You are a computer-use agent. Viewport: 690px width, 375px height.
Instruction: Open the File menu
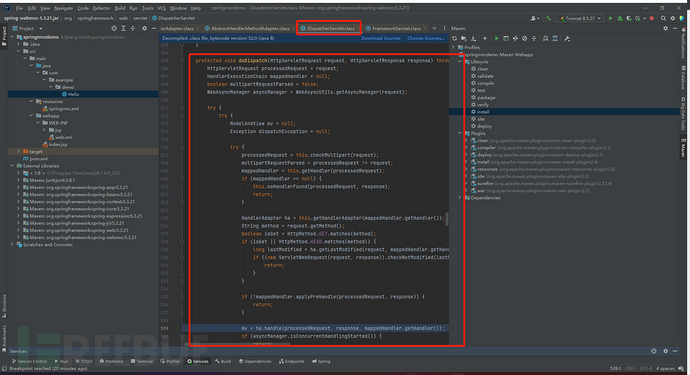click(x=19, y=8)
